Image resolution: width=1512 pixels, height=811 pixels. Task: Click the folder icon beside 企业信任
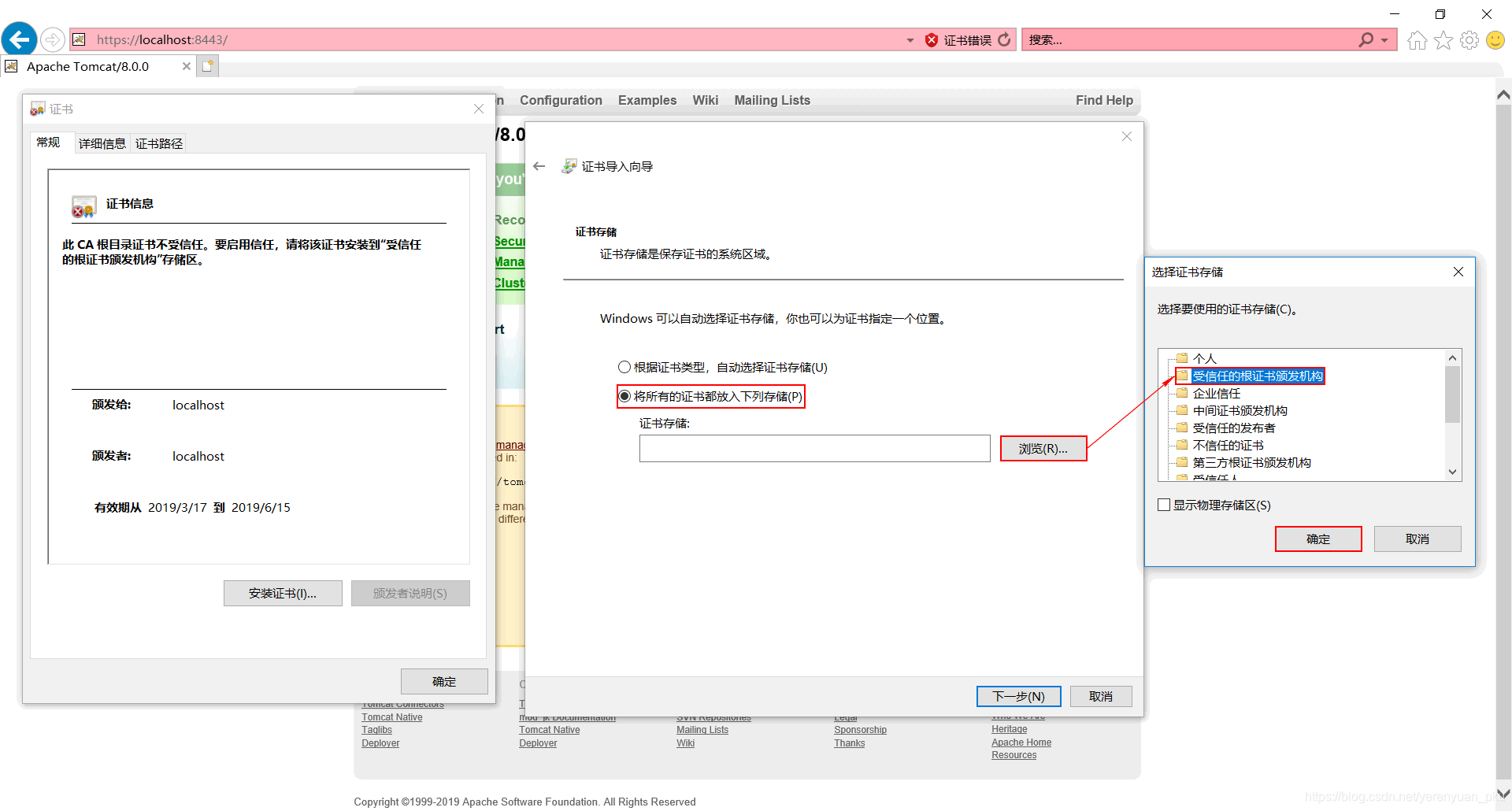[1181, 393]
